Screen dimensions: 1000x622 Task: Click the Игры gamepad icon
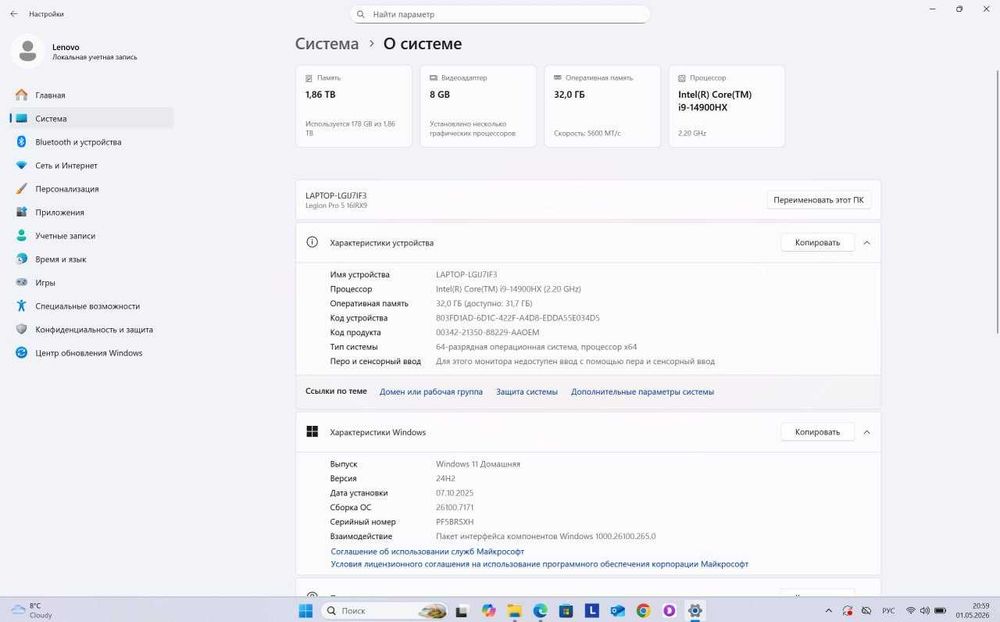tap(22, 282)
